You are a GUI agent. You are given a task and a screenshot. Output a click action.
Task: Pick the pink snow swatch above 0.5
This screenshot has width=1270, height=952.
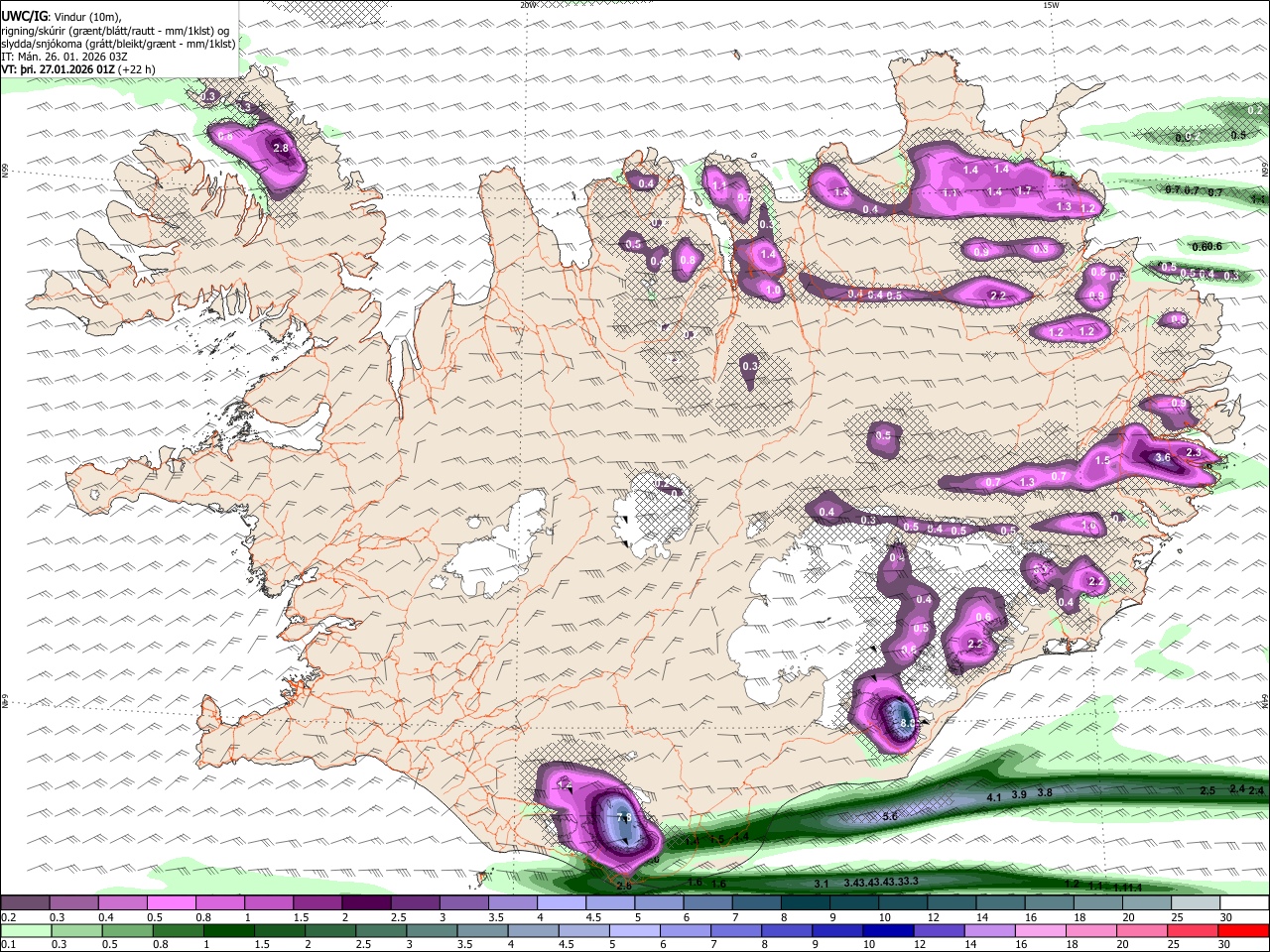(x=172, y=903)
